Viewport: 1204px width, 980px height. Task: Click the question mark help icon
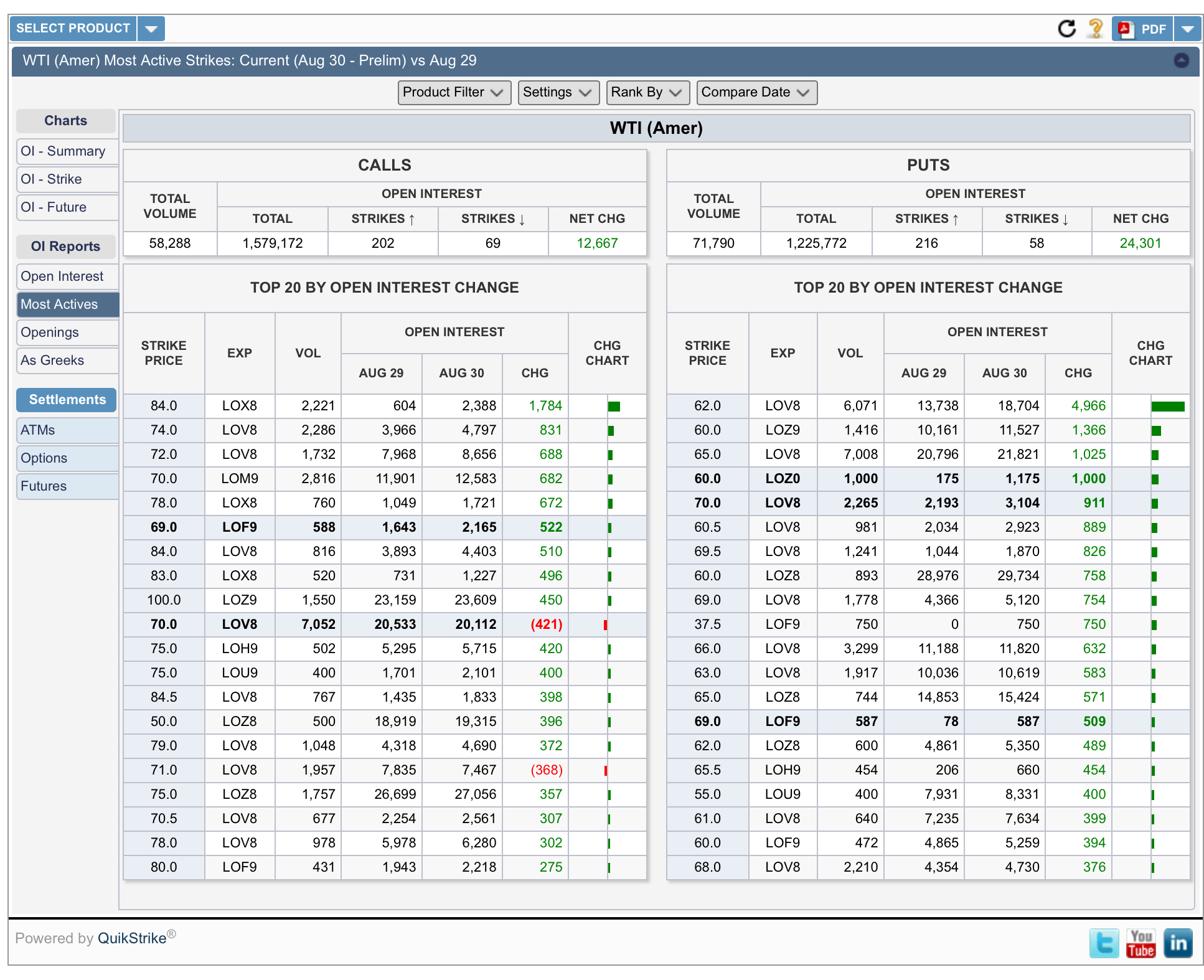[x=1095, y=29]
